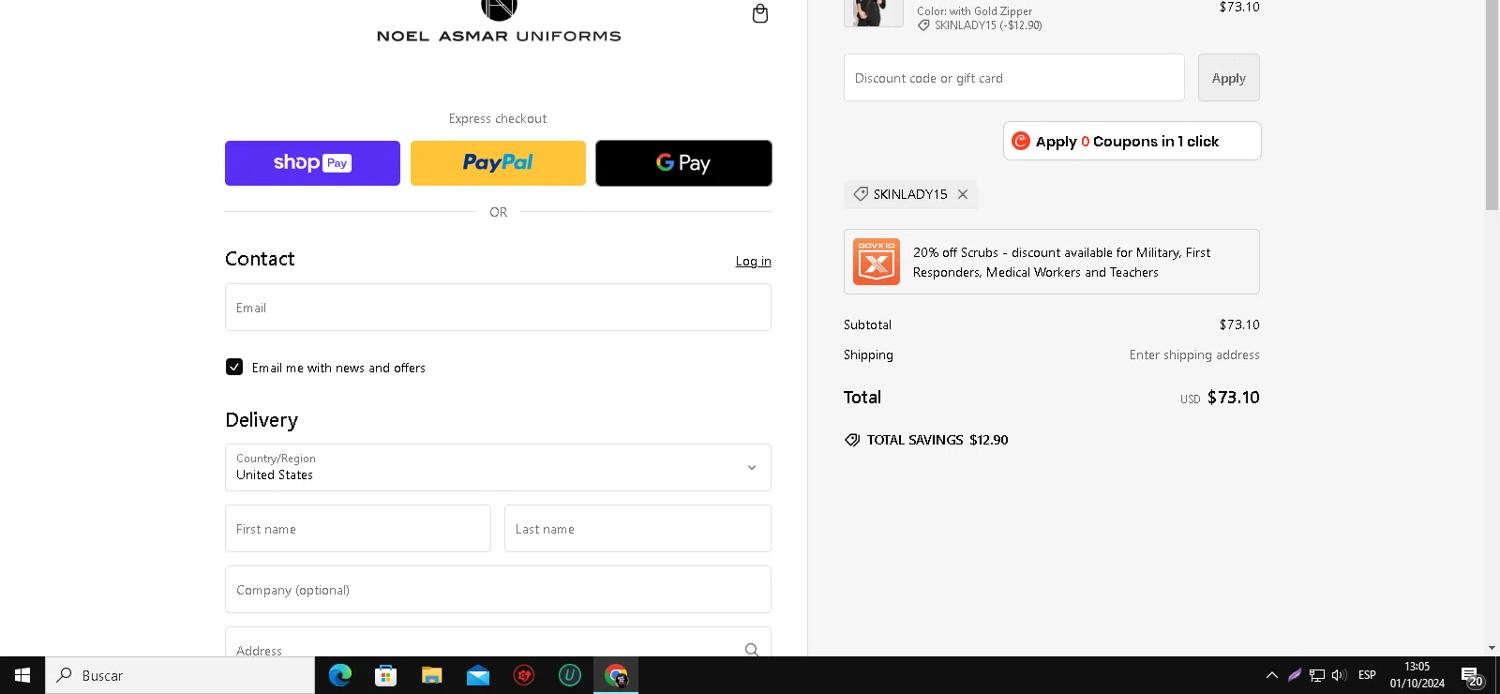Pay with Shop Pay express checkout

312,163
